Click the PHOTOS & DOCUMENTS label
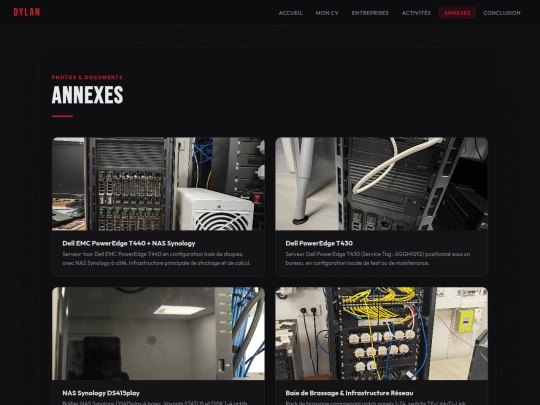This screenshot has width=540, height=405. 87,77
